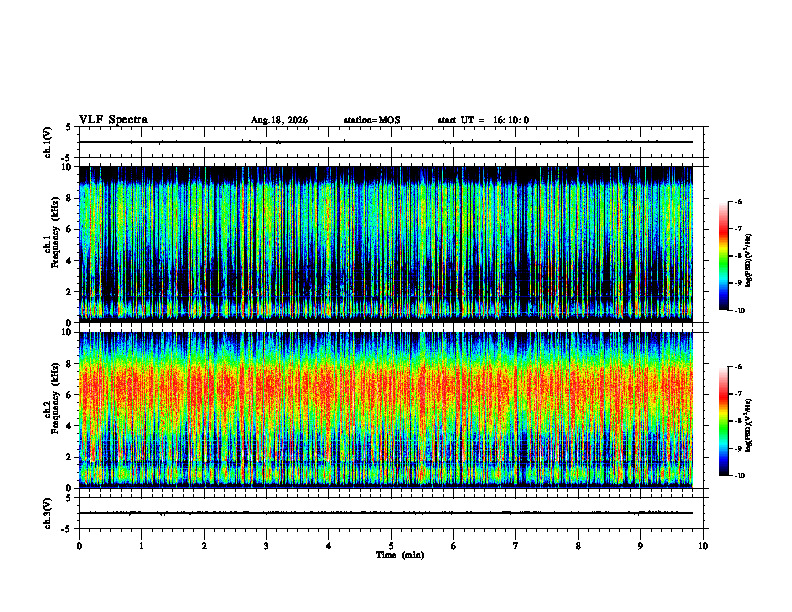Click the ch.2 spectrogram color scale bar
Screen dimensions: 792x612
[723, 421]
